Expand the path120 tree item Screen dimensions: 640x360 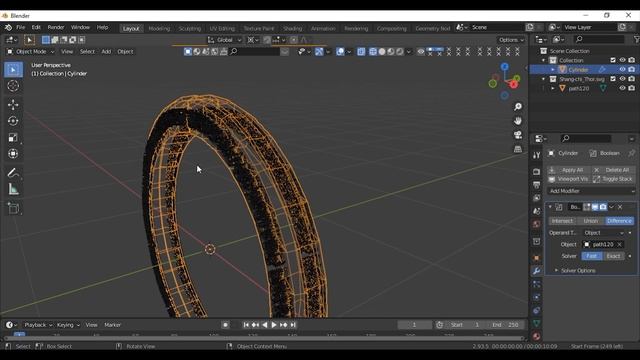pos(553,89)
